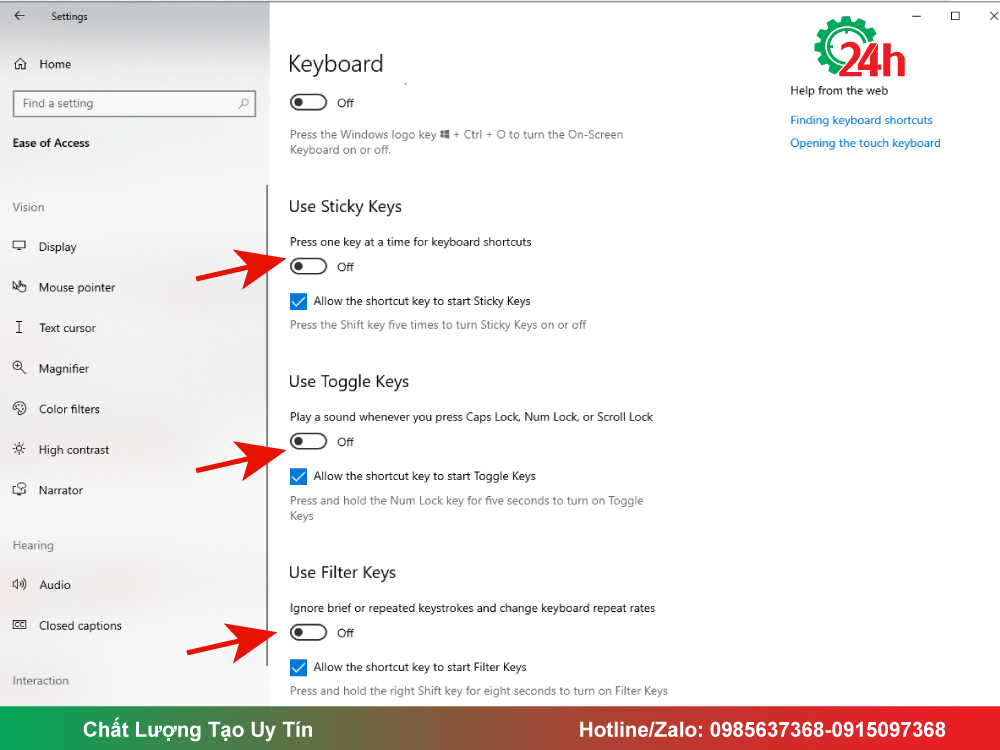Click the Narrator icon
Viewport: 1000px width, 750px height.
pos(20,490)
